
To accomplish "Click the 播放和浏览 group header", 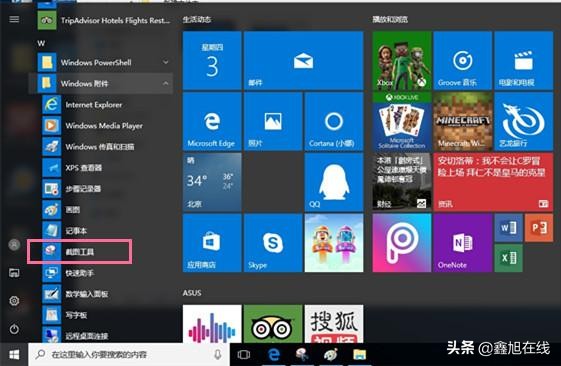I will (390, 19).
